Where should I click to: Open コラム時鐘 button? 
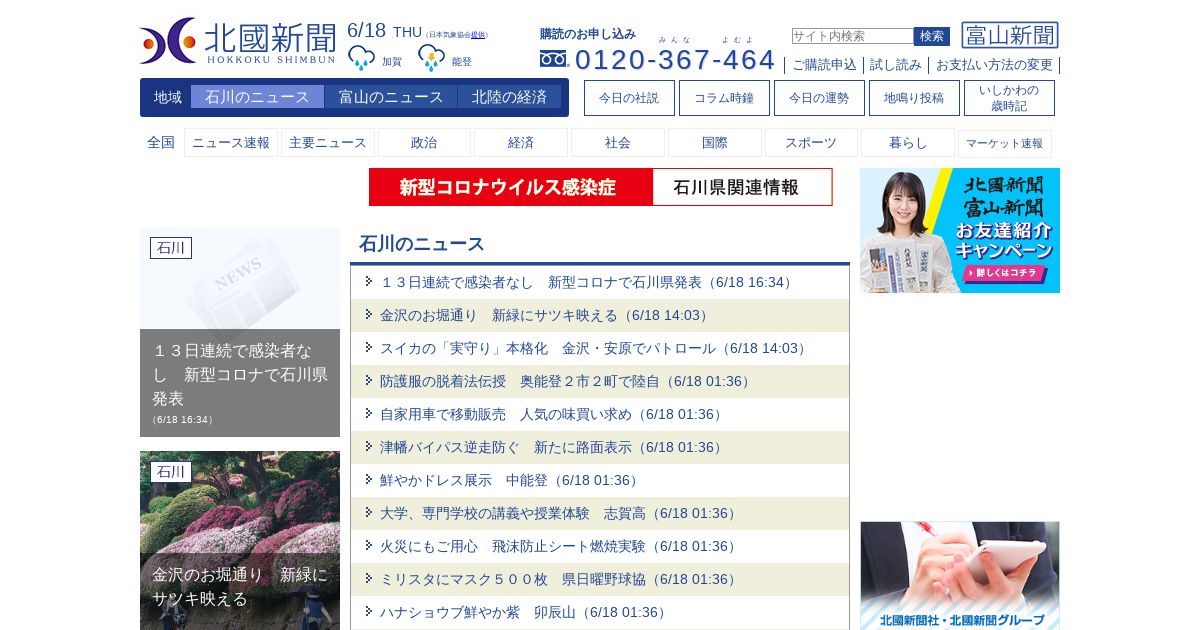point(724,98)
